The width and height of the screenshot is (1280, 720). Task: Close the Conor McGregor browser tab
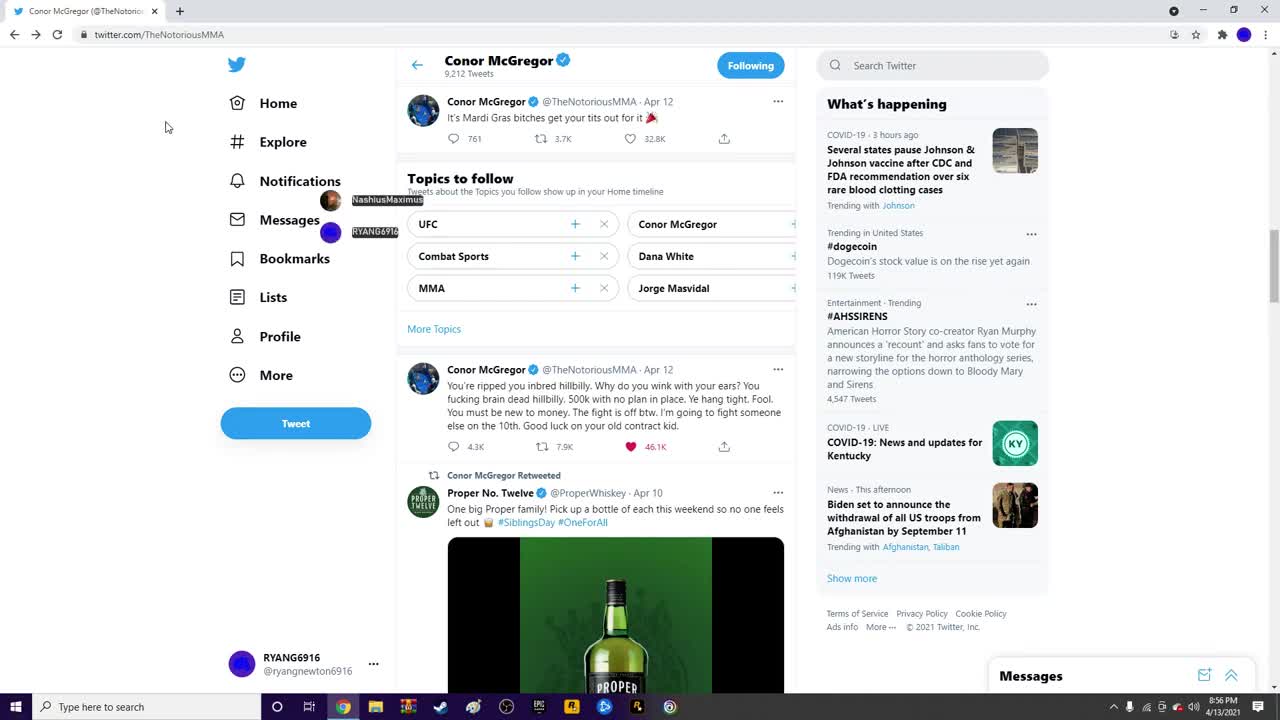154,11
